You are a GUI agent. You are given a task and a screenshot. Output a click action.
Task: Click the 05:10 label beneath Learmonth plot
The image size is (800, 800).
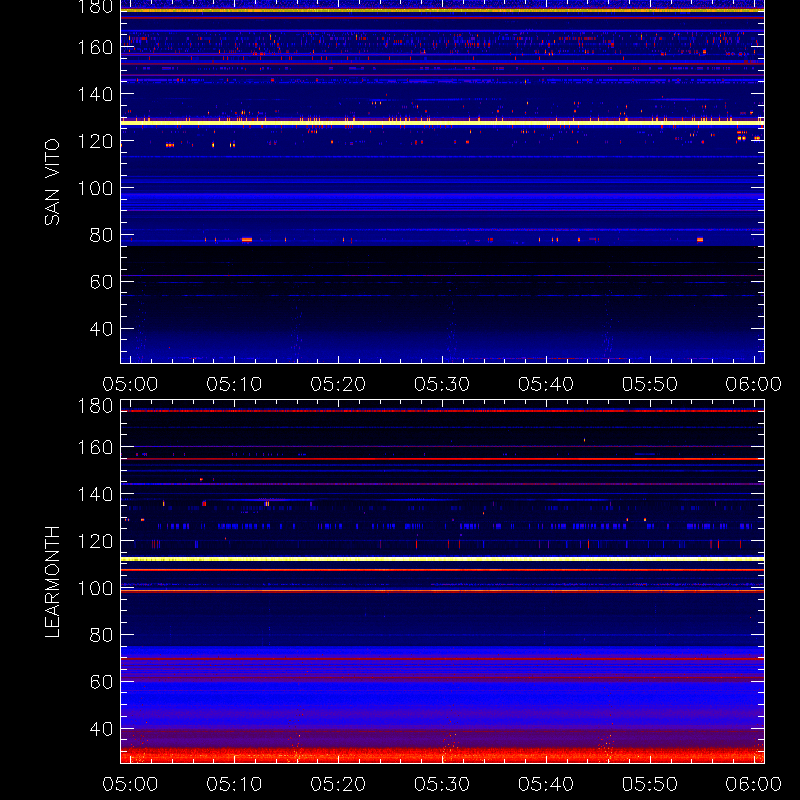click(x=234, y=784)
